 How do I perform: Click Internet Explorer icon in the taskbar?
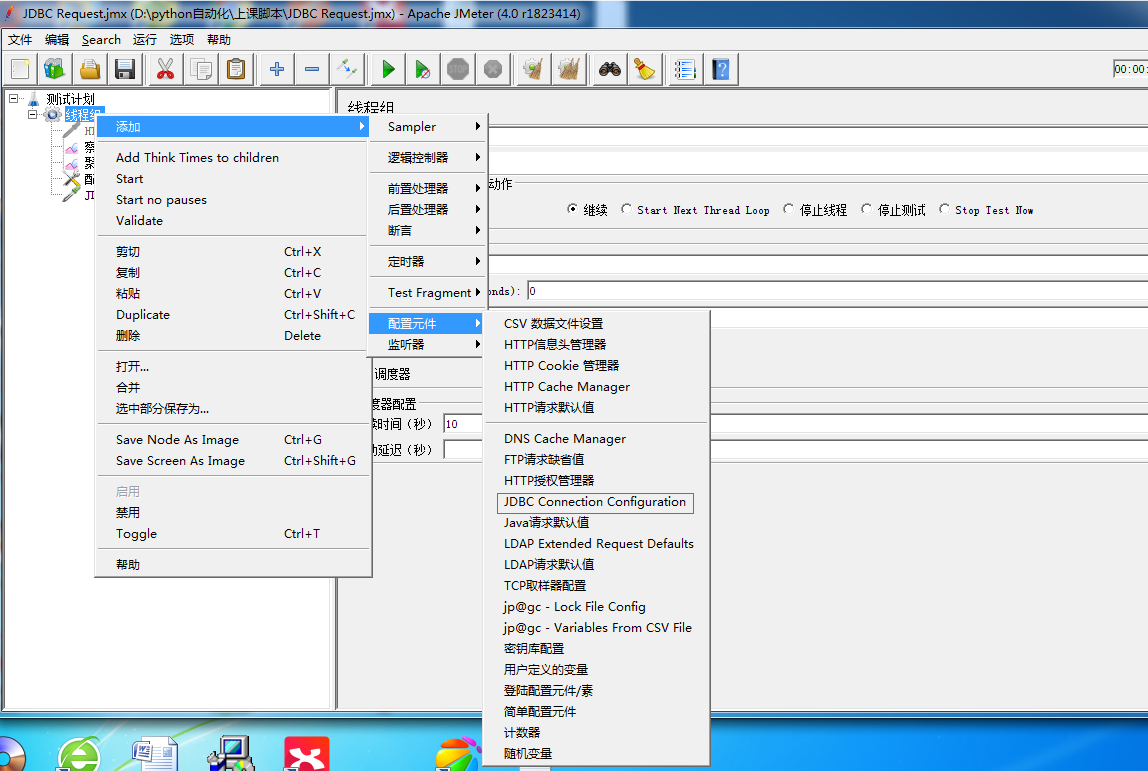coord(79,754)
